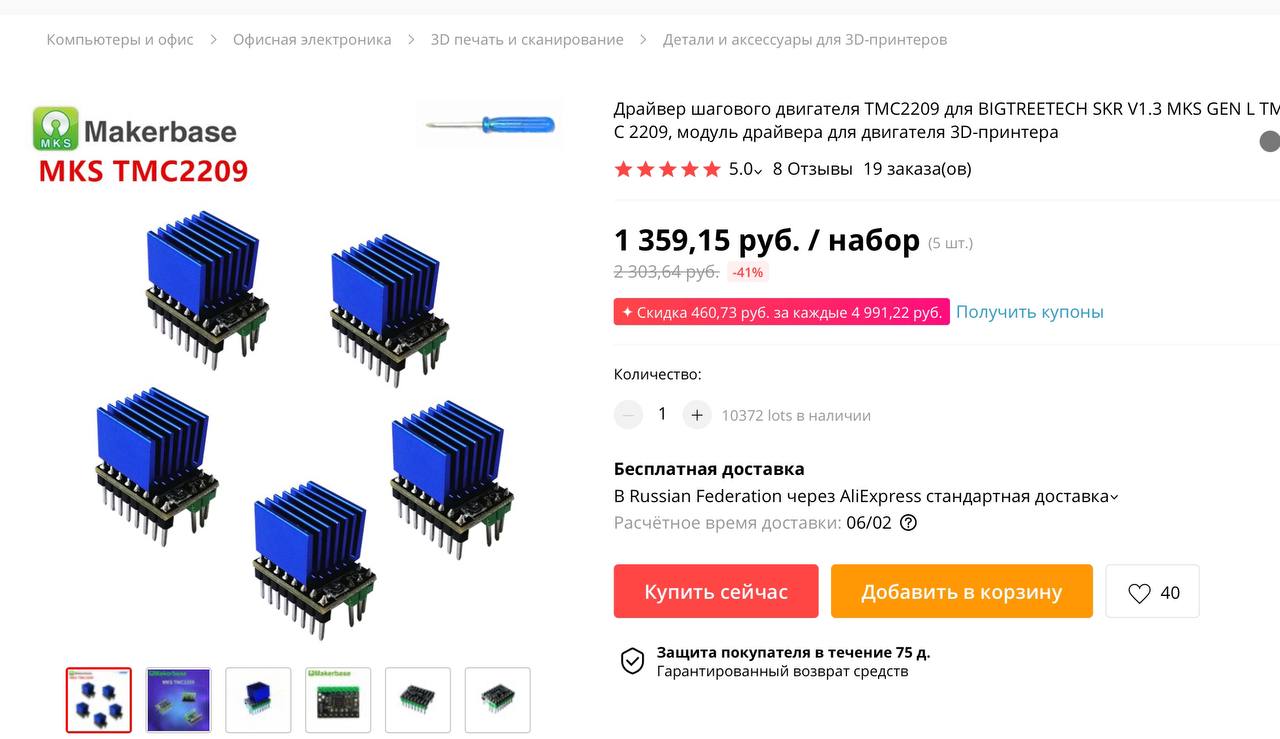Click the gray circle icon beside title

pyautogui.click(x=1269, y=141)
